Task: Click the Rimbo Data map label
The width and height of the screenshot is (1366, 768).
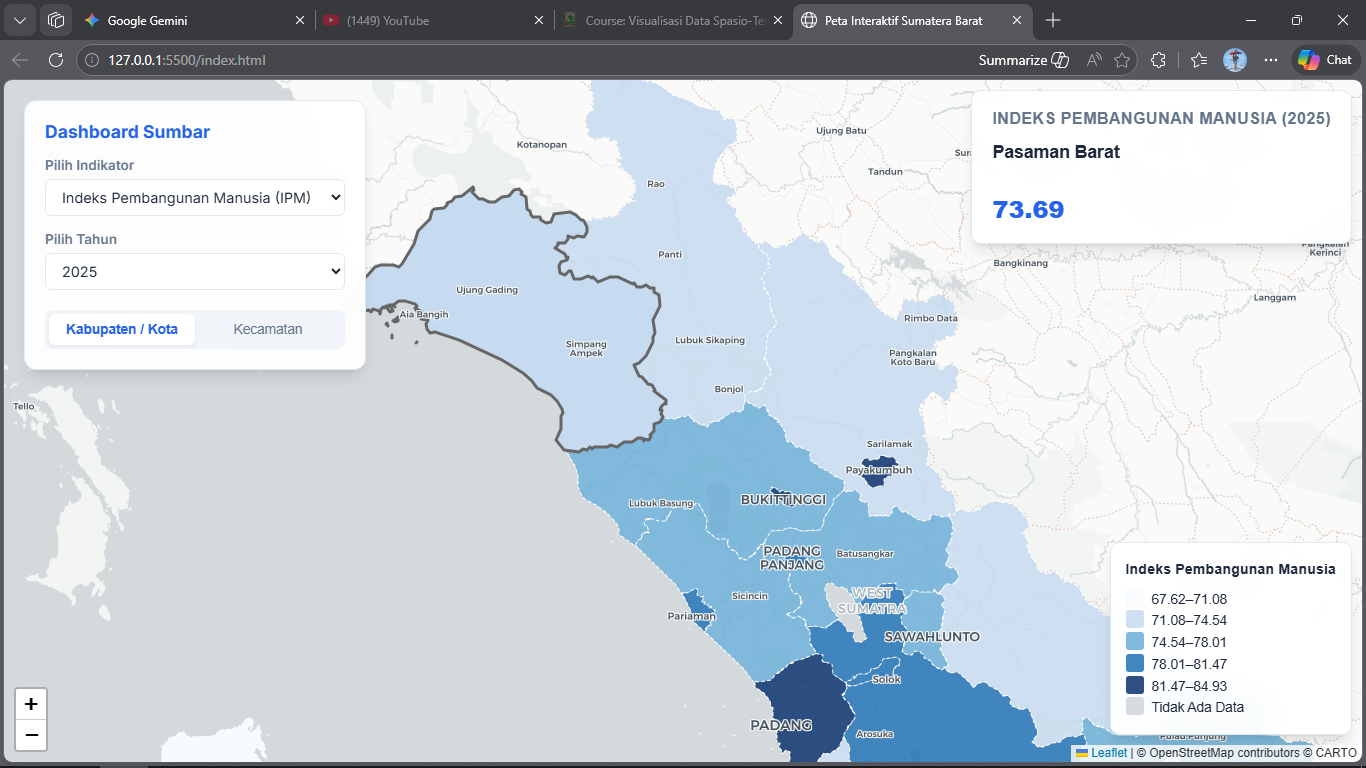Action: point(931,318)
